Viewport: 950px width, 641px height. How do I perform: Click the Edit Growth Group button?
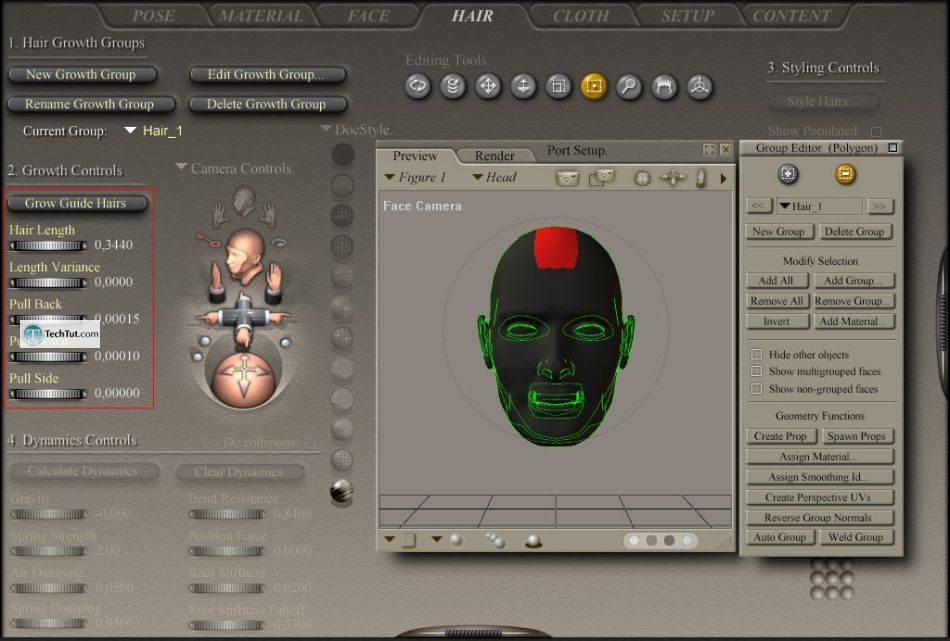[267, 75]
